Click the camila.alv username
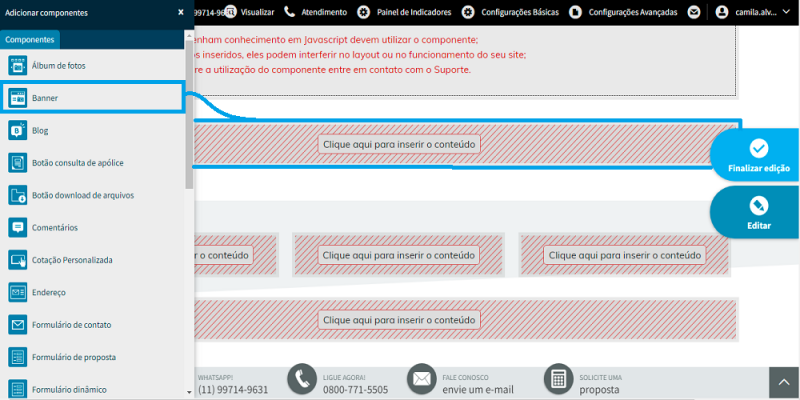The image size is (800, 400). coord(756,12)
